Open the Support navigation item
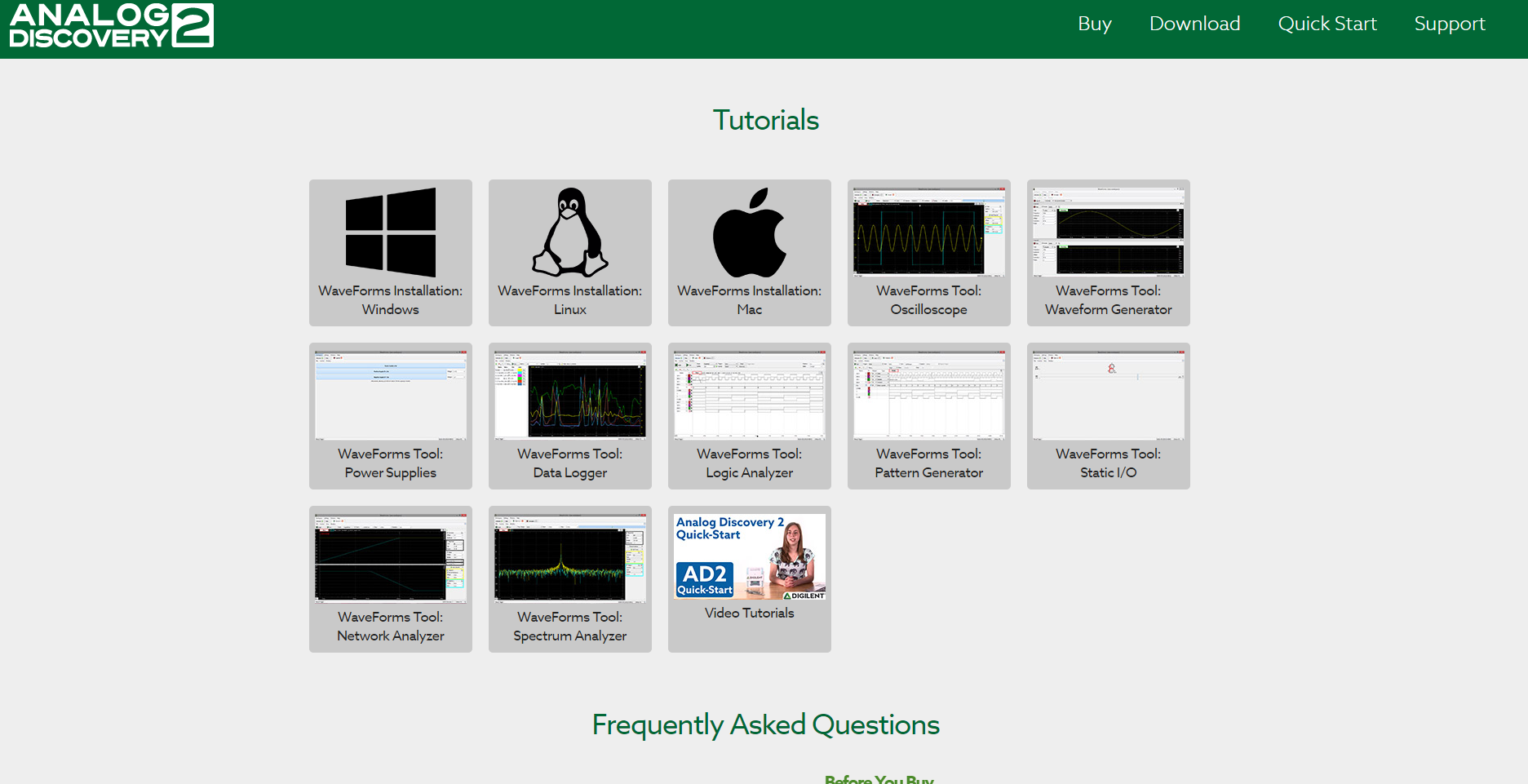The height and width of the screenshot is (784, 1528). tap(1449, 24)
